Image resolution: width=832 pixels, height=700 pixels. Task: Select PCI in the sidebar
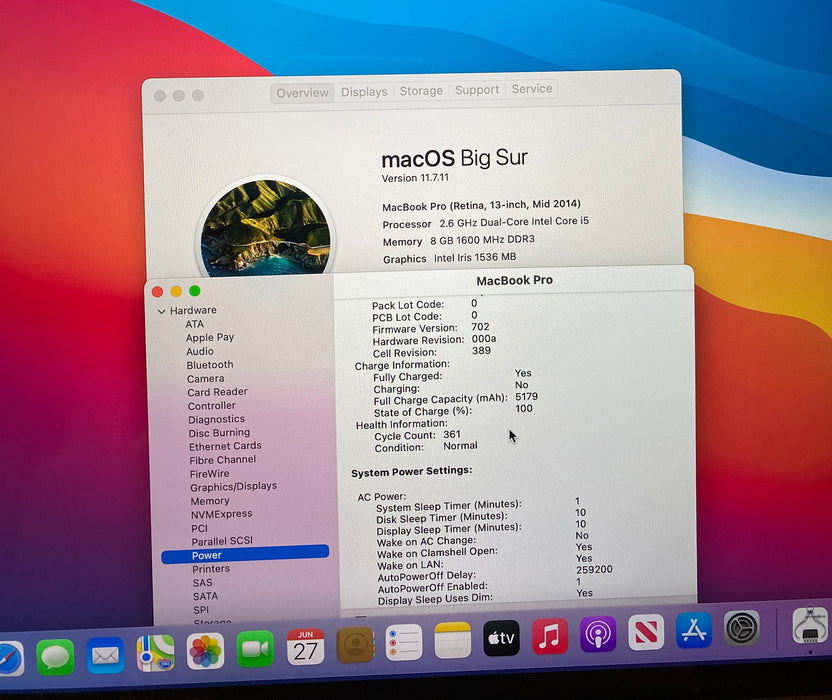199,528
